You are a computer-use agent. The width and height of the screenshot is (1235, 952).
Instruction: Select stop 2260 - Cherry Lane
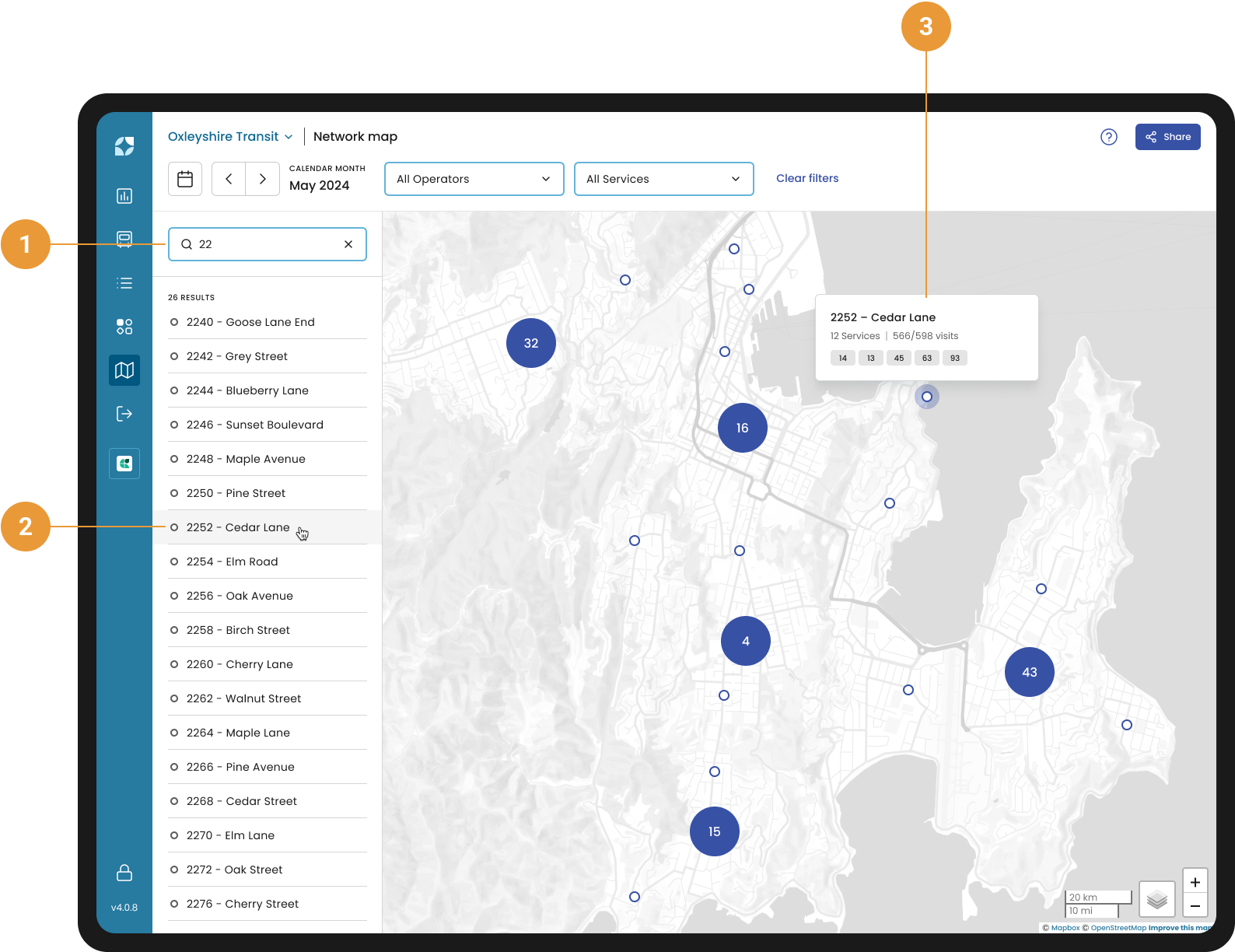(x=268, y=664)
